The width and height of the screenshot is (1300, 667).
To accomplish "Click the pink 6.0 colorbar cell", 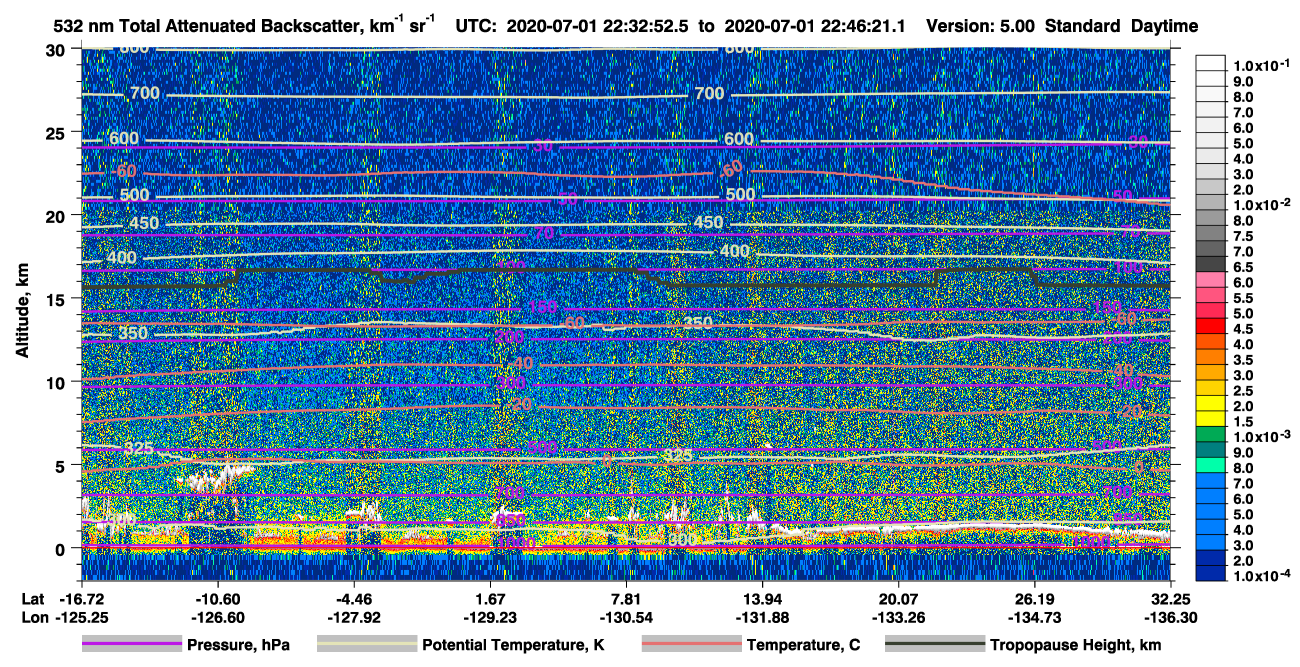I will click(1211, 282).
